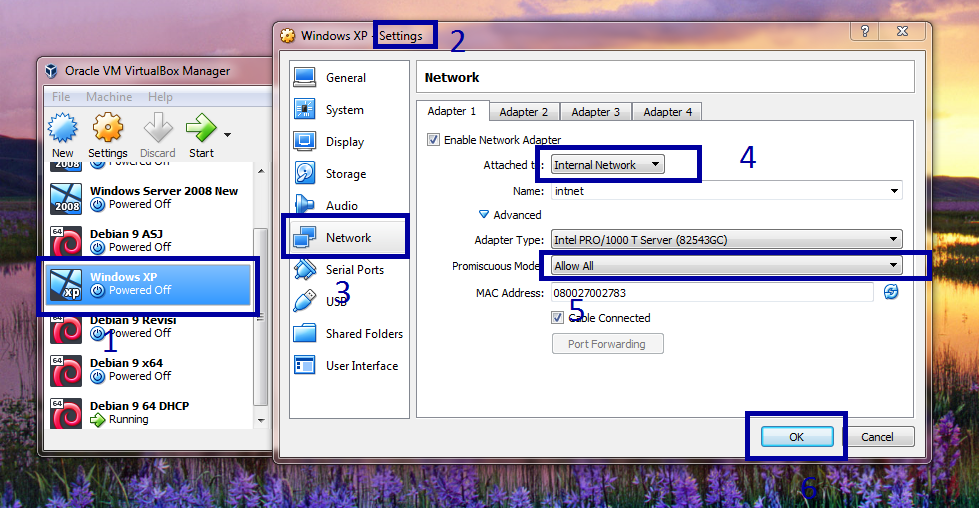Screen dimensions: 979x508
Task: Close the Windows XP Settings dialog
Action: point(903,31)
